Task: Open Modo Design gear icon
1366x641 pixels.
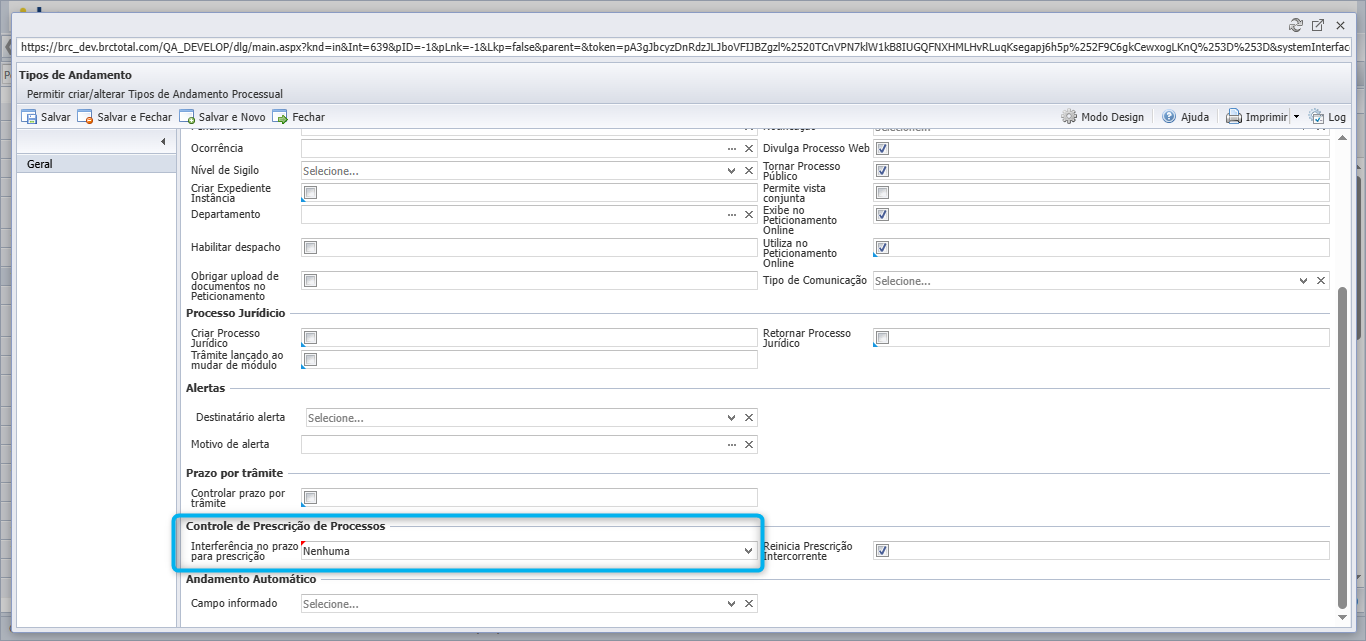Action: (1069, 117)
